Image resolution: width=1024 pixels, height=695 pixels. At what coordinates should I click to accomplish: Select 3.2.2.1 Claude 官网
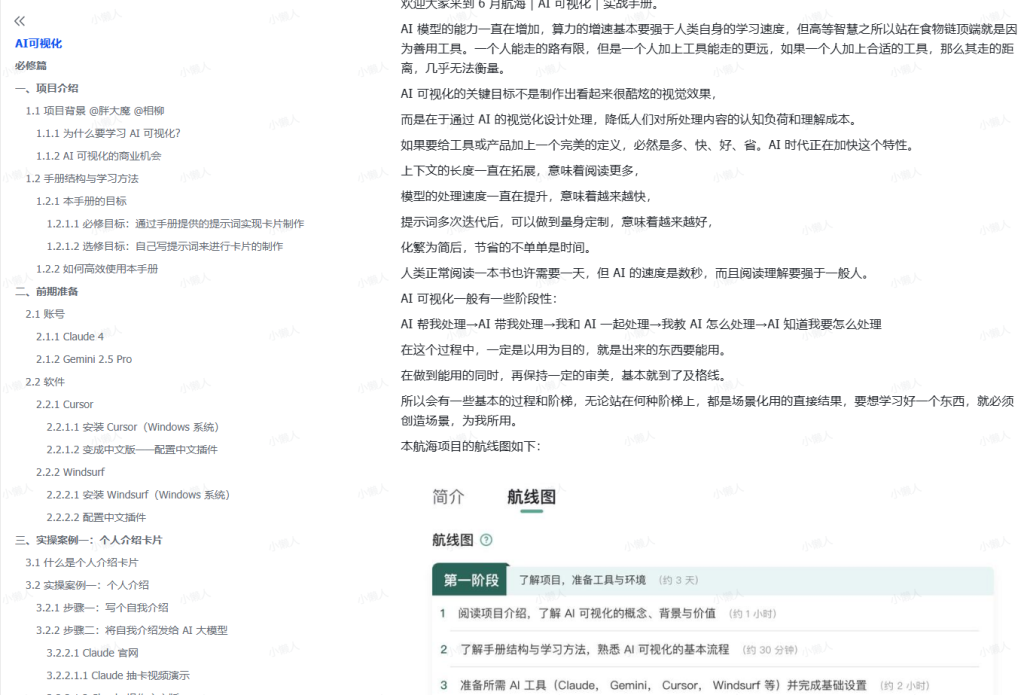(92, 653)
